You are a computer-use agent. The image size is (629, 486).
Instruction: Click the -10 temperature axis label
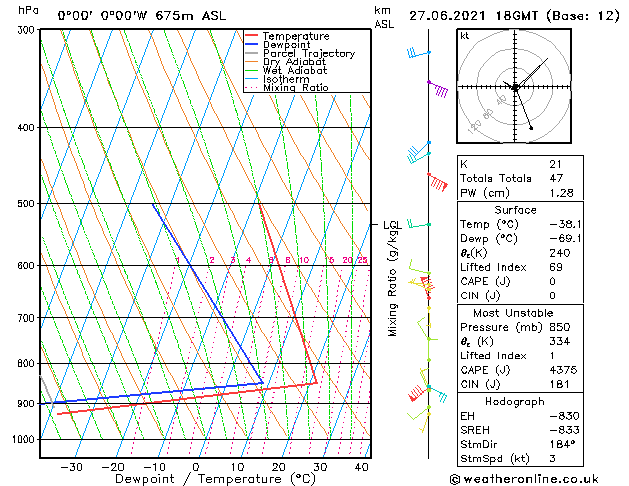154,467
